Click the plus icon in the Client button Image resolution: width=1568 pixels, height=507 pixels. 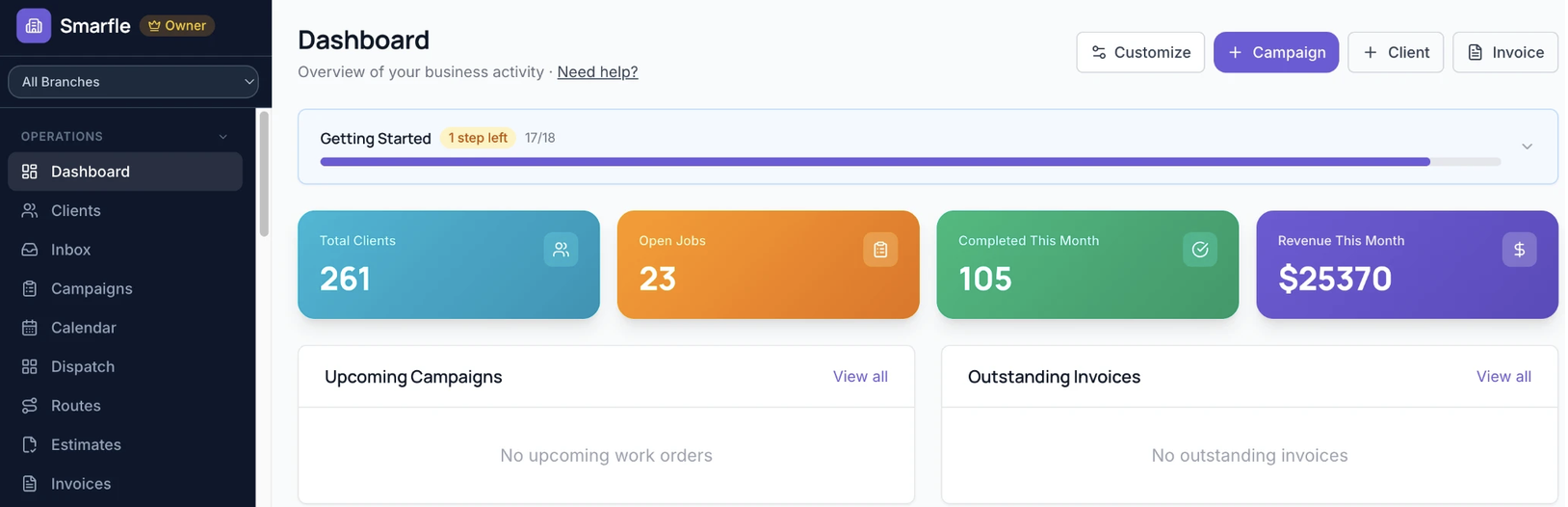tap(1371, 52)
